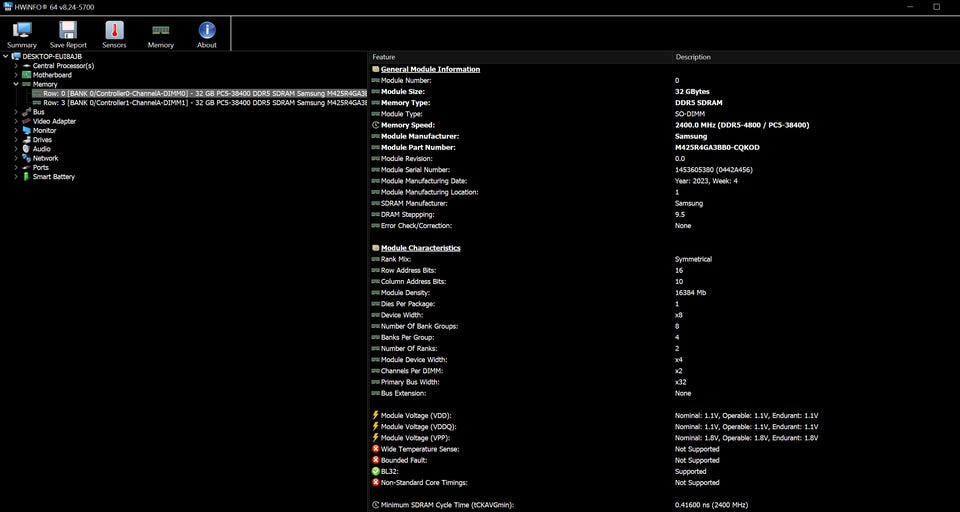Click the Module Manufacturing Date row
Viewport: 960px width, 512px height.
pyautogui.click(x=664, y=181)
